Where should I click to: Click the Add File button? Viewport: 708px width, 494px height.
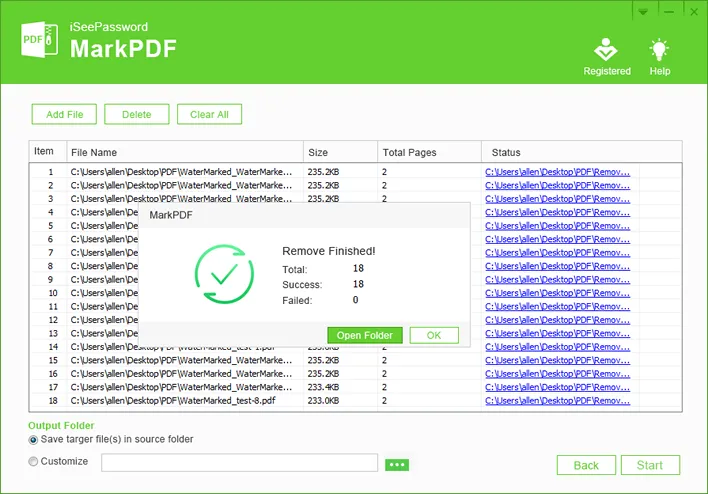(64, 114)
